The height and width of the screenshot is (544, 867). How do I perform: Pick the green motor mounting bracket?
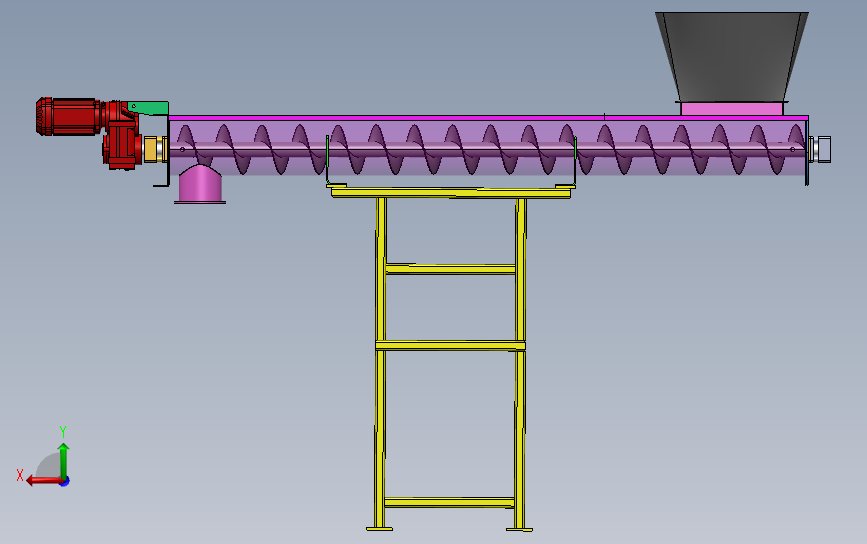(149, 108)
